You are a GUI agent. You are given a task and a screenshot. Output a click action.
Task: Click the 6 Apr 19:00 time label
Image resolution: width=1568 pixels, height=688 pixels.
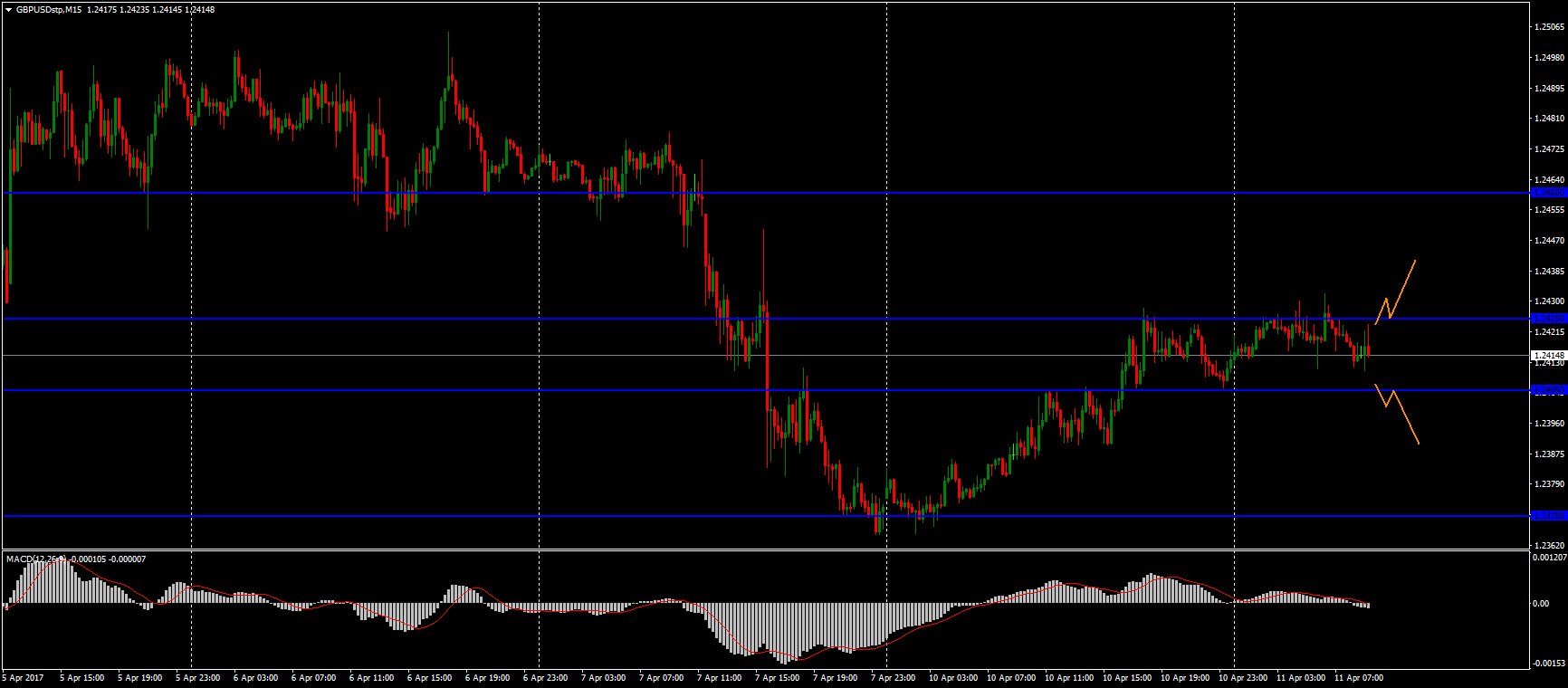coord(487,678)
